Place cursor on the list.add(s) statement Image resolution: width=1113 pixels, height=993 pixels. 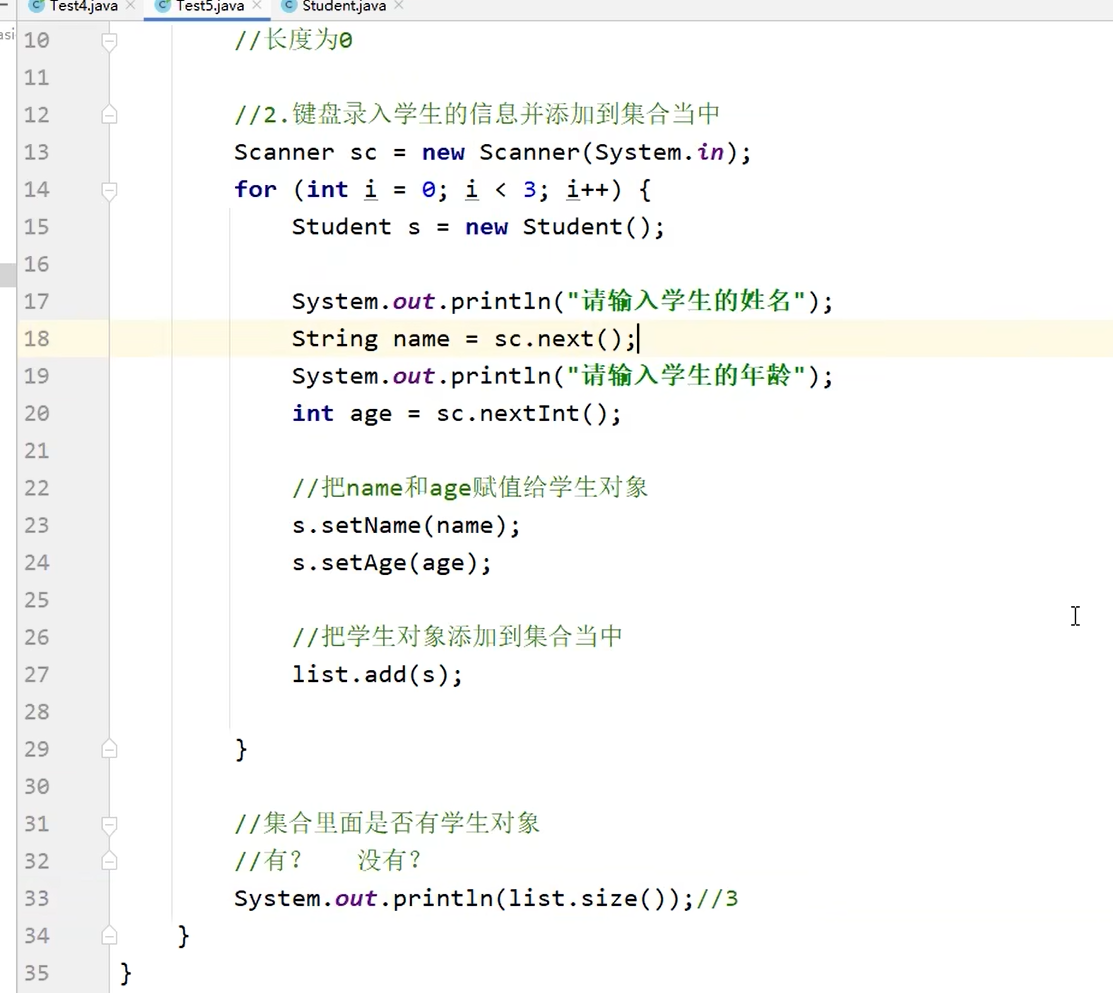coord(375,674)
